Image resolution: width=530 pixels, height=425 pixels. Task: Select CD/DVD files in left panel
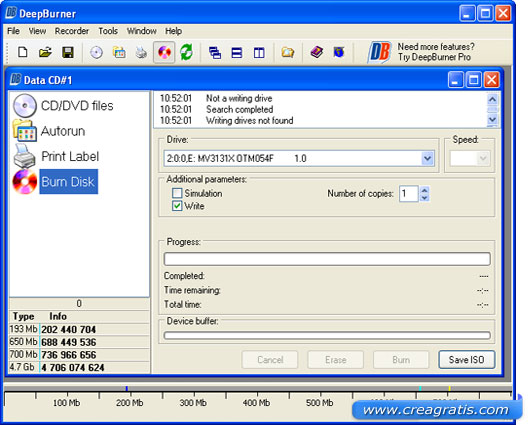(63, 105)
